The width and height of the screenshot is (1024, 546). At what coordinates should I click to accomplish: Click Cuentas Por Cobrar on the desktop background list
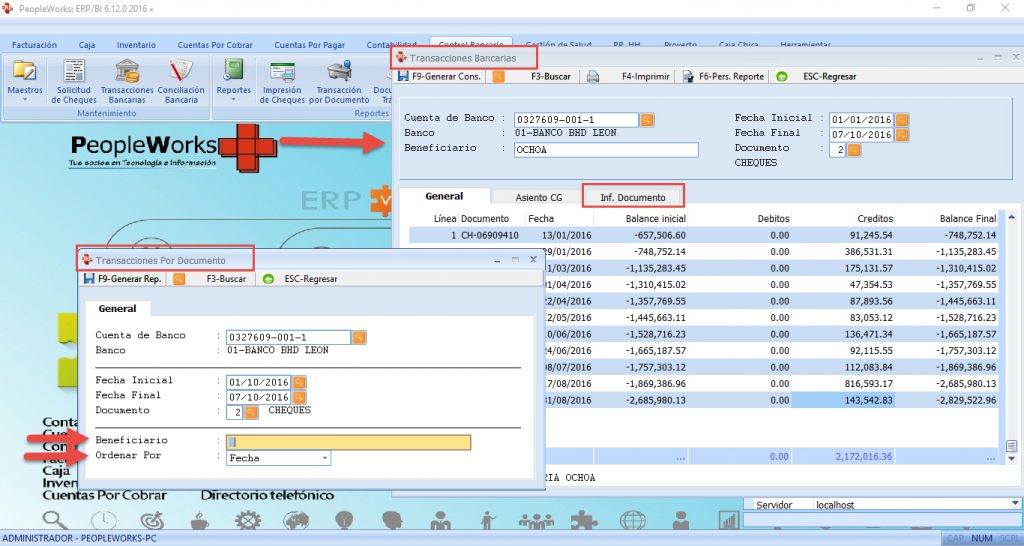point(104,496)
